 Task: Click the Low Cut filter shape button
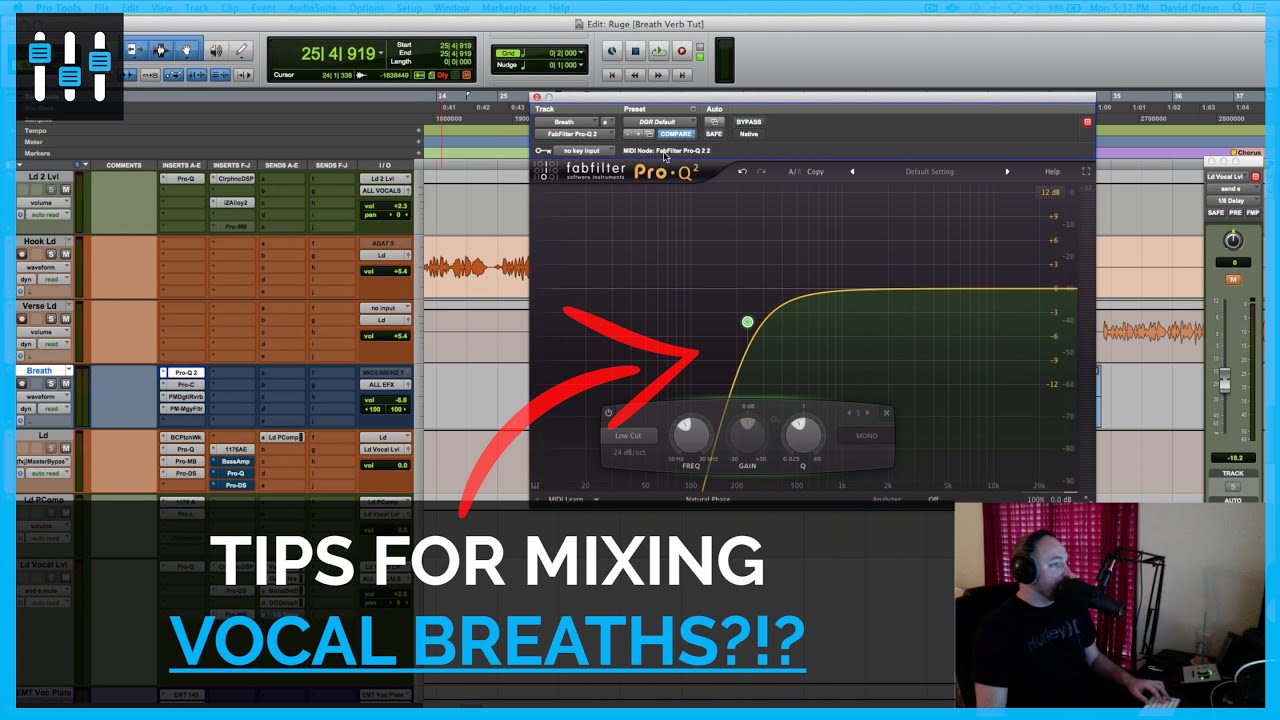pyautogui.click(x=628, y=436)
